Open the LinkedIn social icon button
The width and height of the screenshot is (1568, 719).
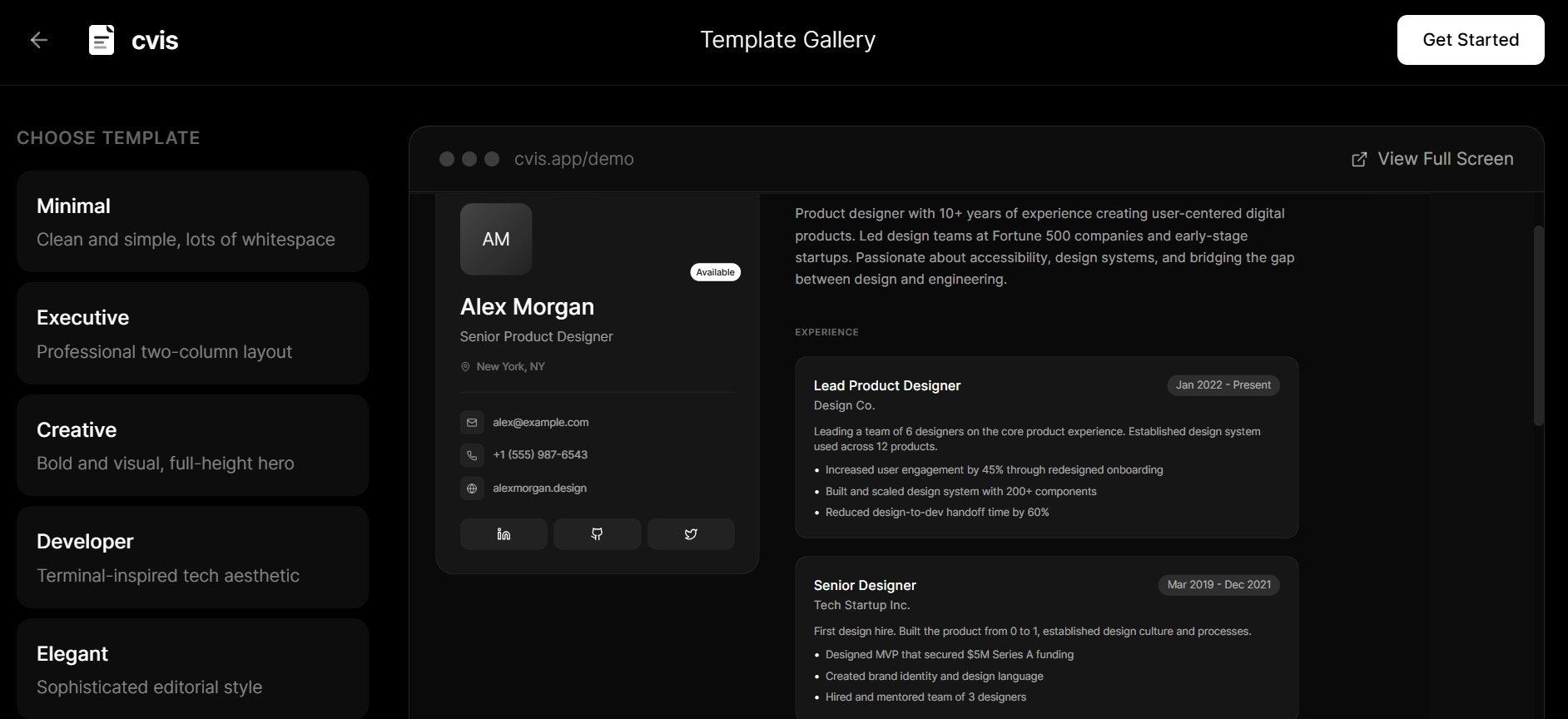(x=504, y=534)
